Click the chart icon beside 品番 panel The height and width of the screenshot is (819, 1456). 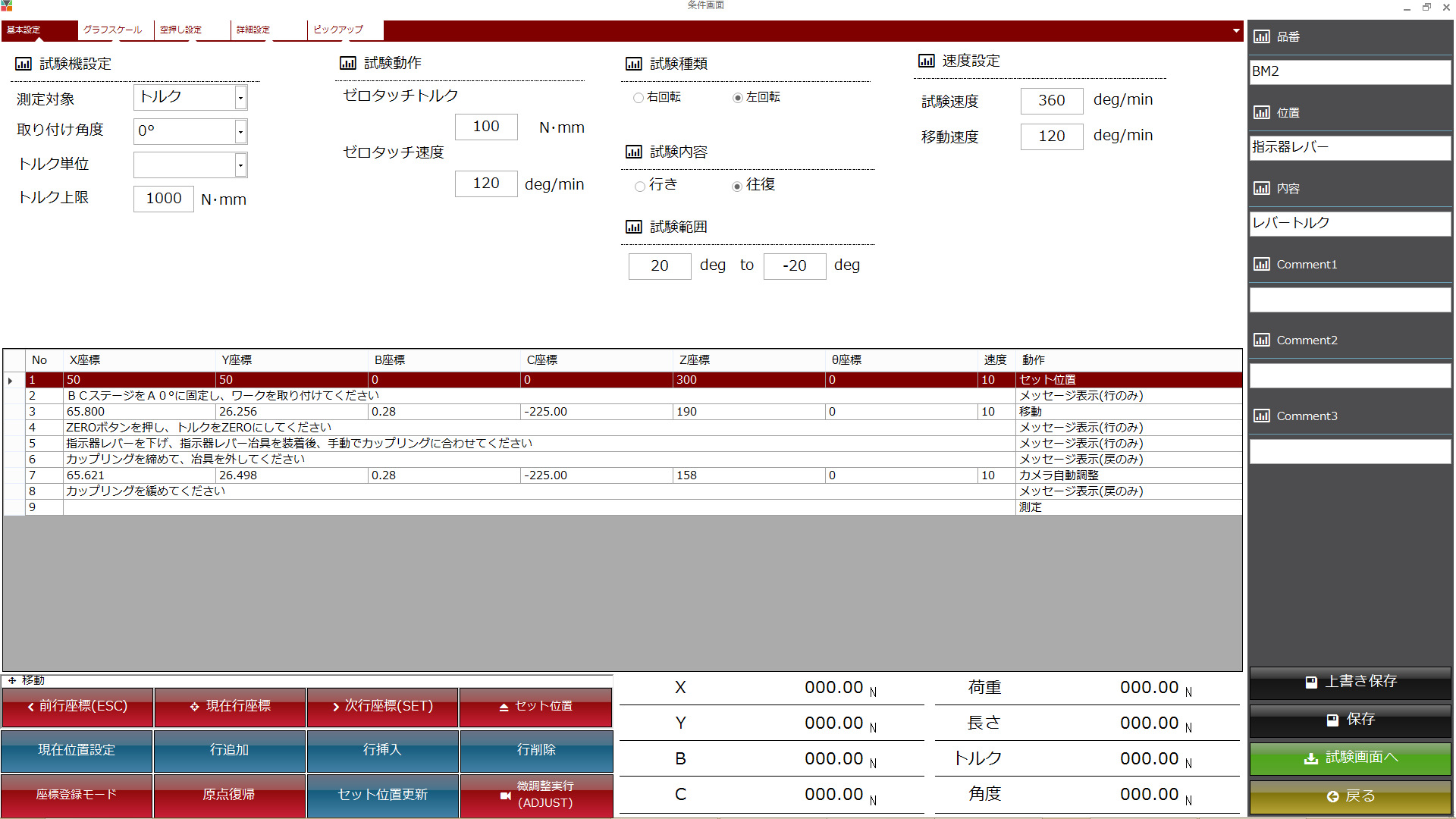(x=1261, y=37)
